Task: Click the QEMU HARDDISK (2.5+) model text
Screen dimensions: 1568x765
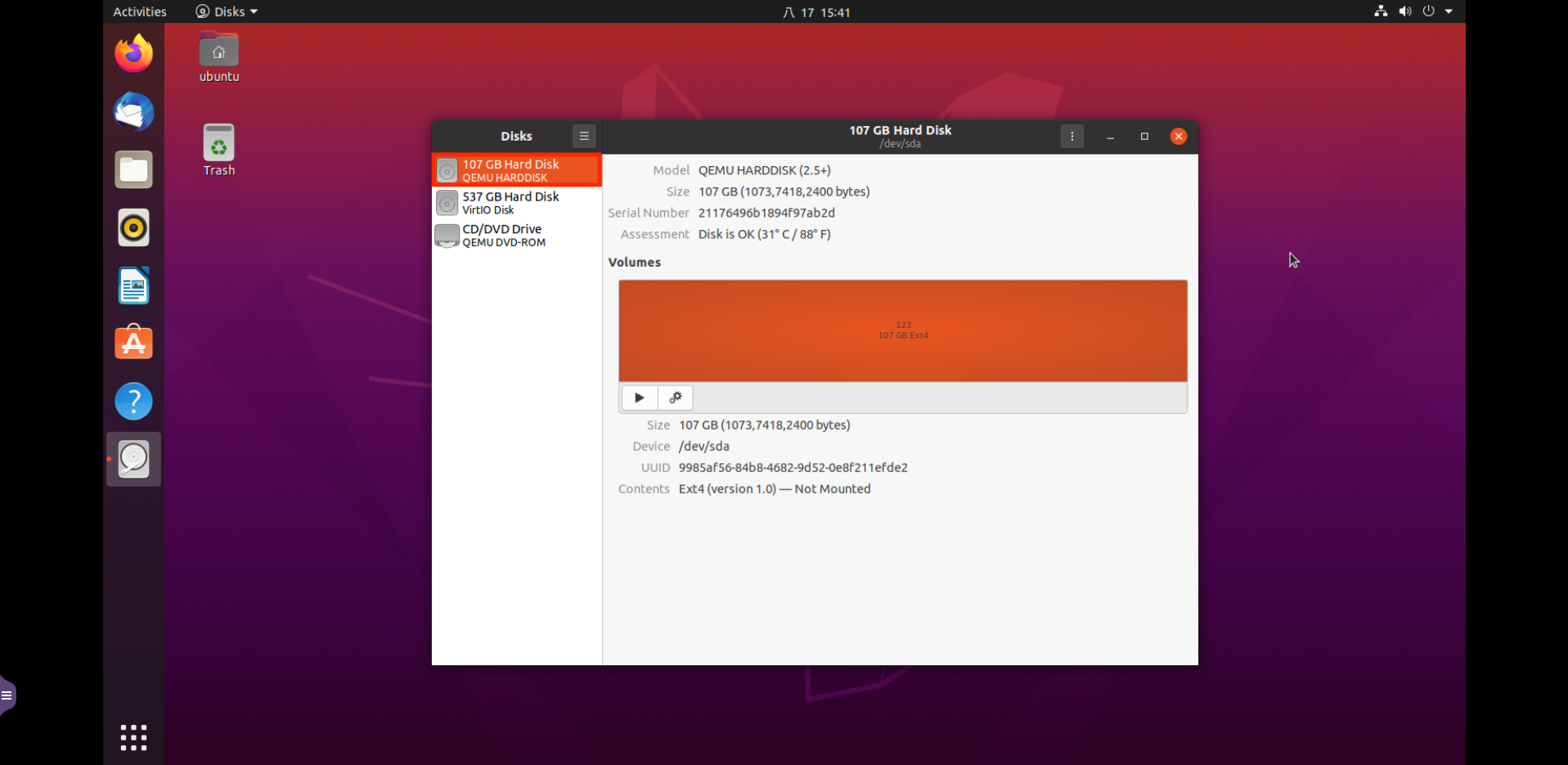Action: tap(764, 170)
